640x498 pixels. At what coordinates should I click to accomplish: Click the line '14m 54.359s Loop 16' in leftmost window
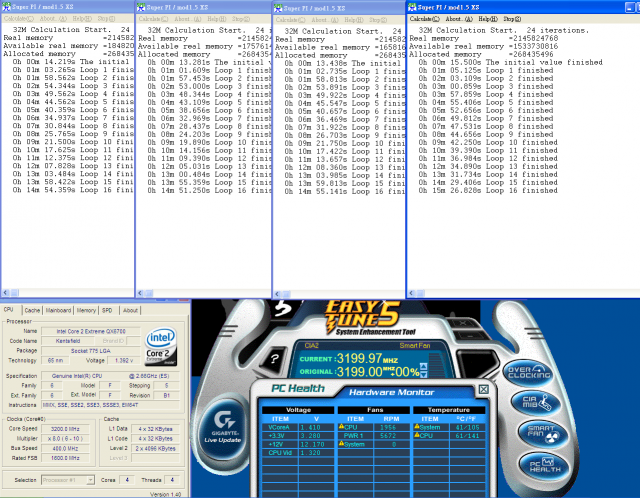[73, 190]
